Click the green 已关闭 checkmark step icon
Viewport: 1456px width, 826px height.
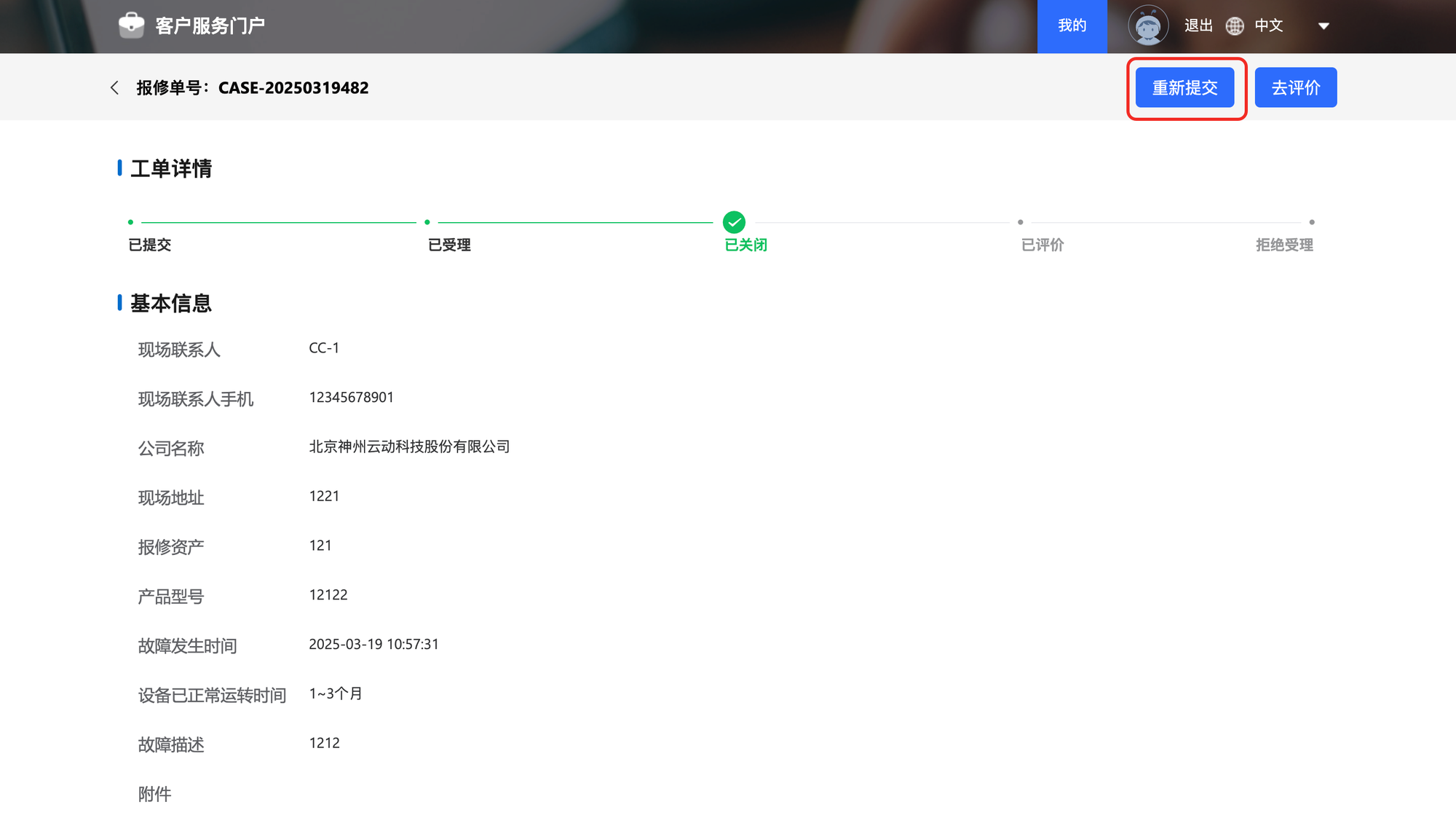tap(734, 222)
